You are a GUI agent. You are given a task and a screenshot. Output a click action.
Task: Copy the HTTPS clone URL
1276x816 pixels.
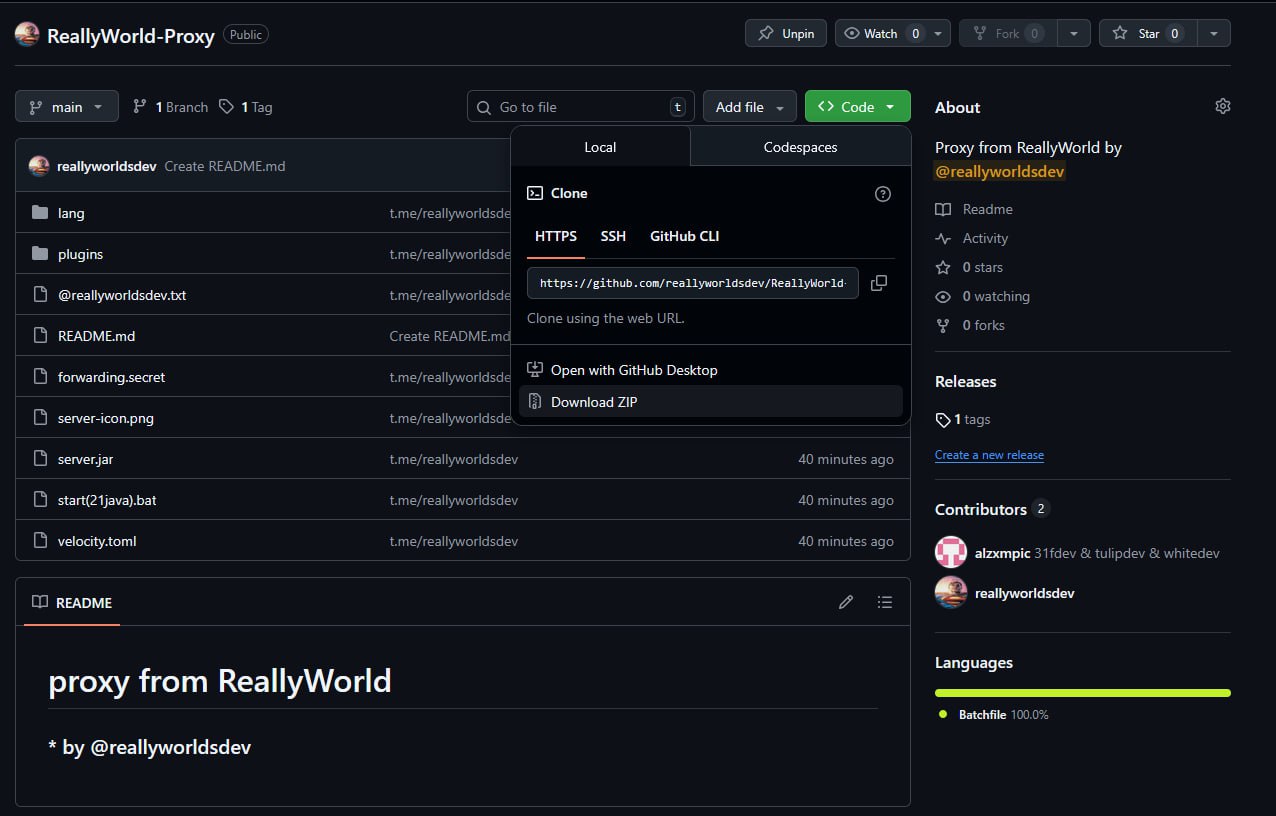click(x=878, y=283)
